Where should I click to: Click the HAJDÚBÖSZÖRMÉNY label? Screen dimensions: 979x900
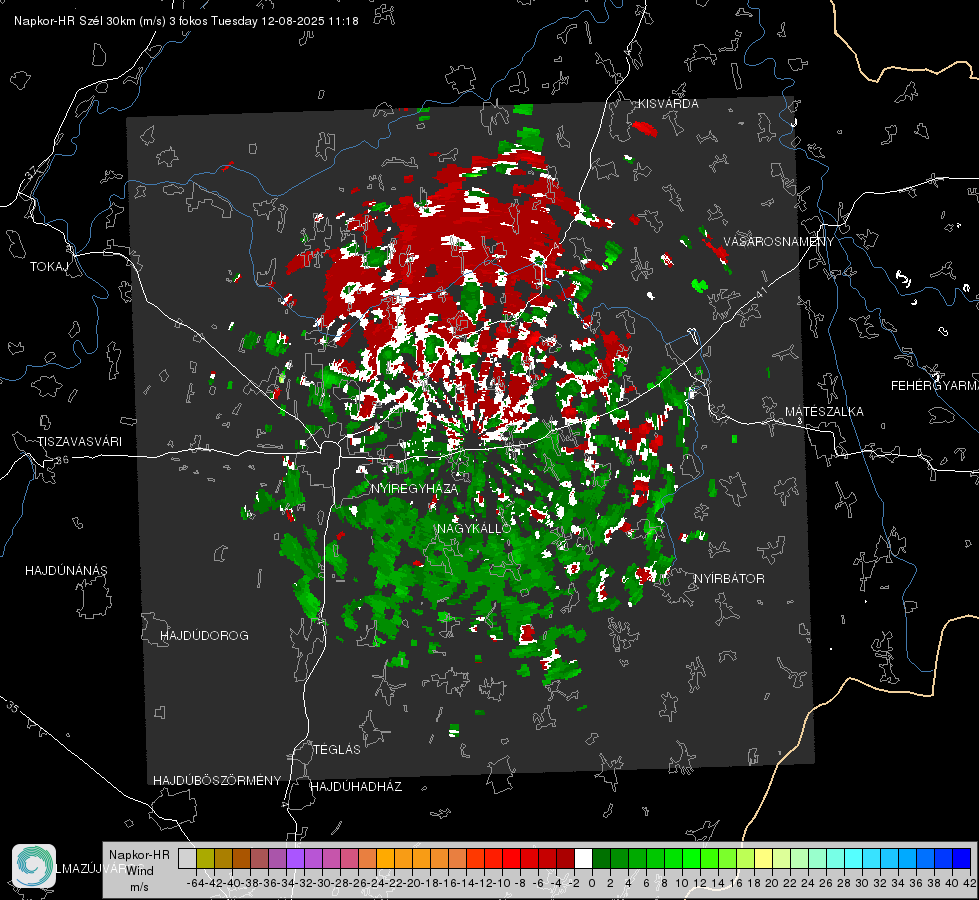tap(217, 781)
